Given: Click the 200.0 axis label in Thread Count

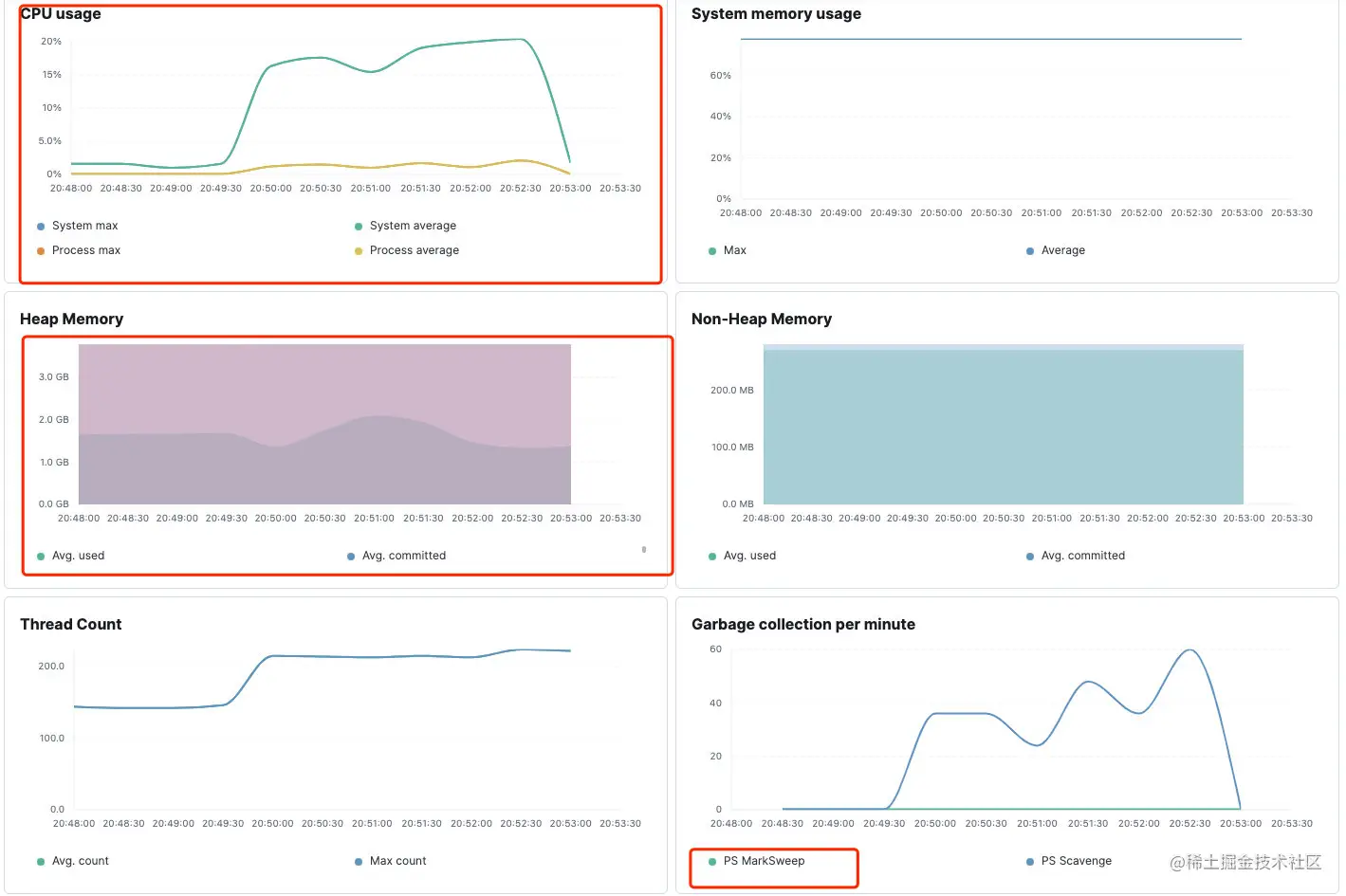Looking at the screenshot, I should [51, 667].
